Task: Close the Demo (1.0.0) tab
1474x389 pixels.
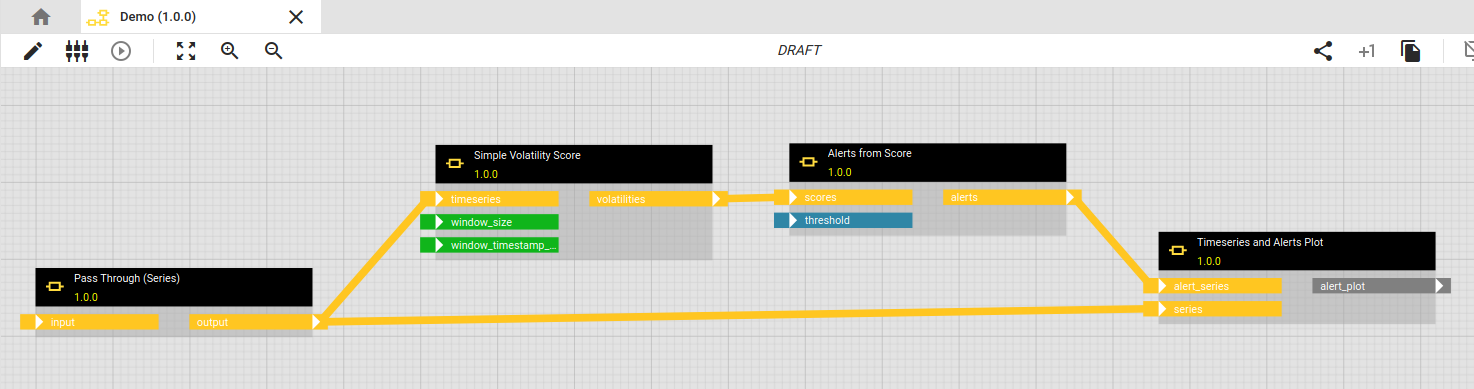Action: pyautogui.click(x=296, y=17)
